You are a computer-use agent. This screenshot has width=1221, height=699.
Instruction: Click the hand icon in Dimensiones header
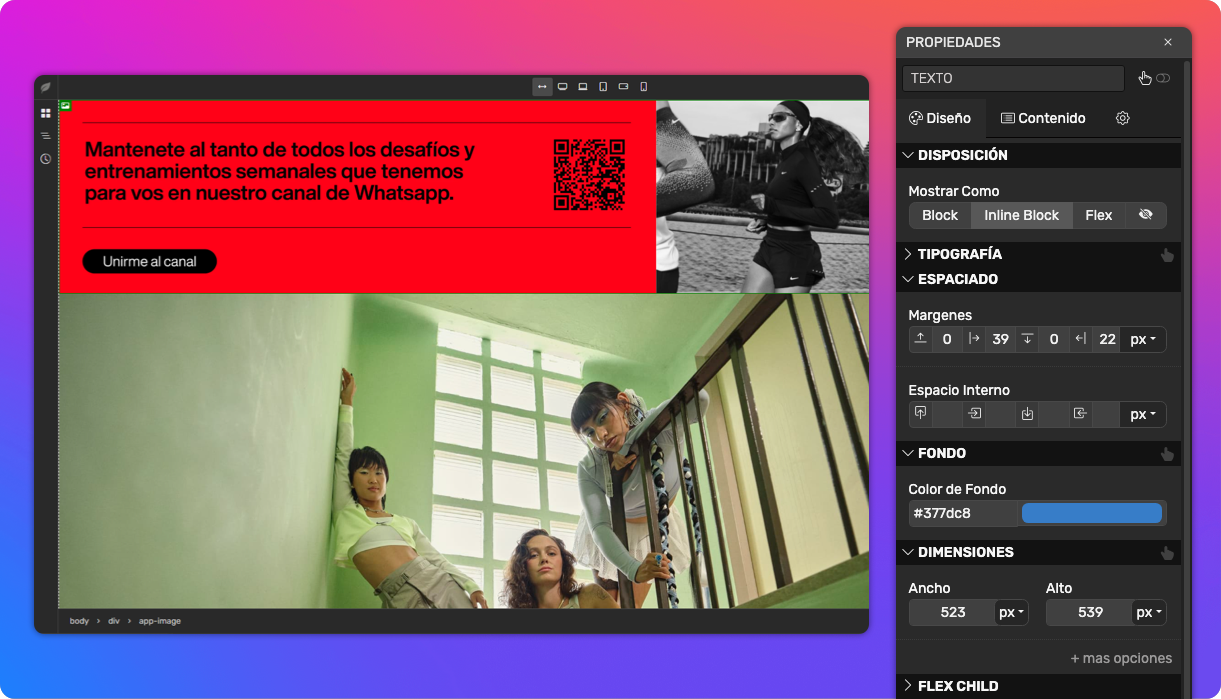point(1167,553)
